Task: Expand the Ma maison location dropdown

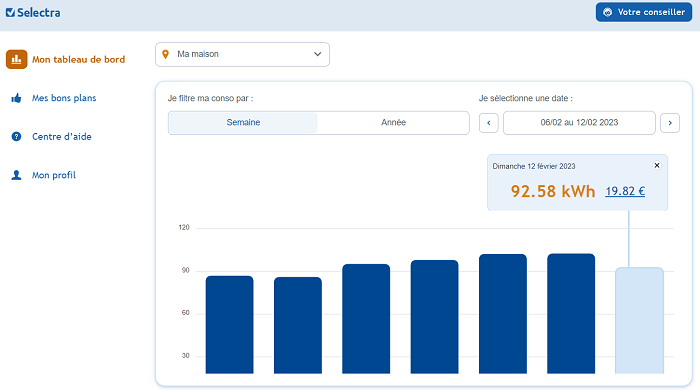Action: 242,54
